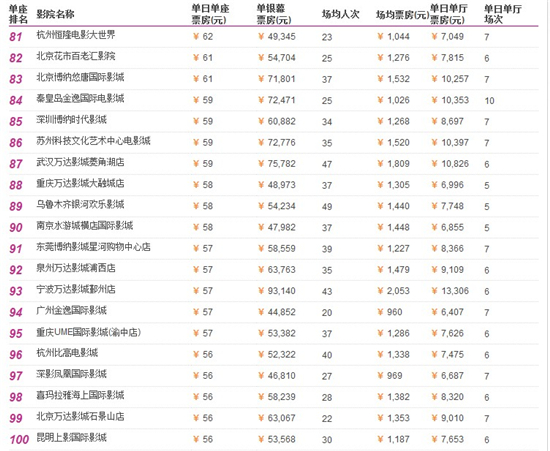Open 苏州科技文化艺术中心电影城 link

click(93, 141)
